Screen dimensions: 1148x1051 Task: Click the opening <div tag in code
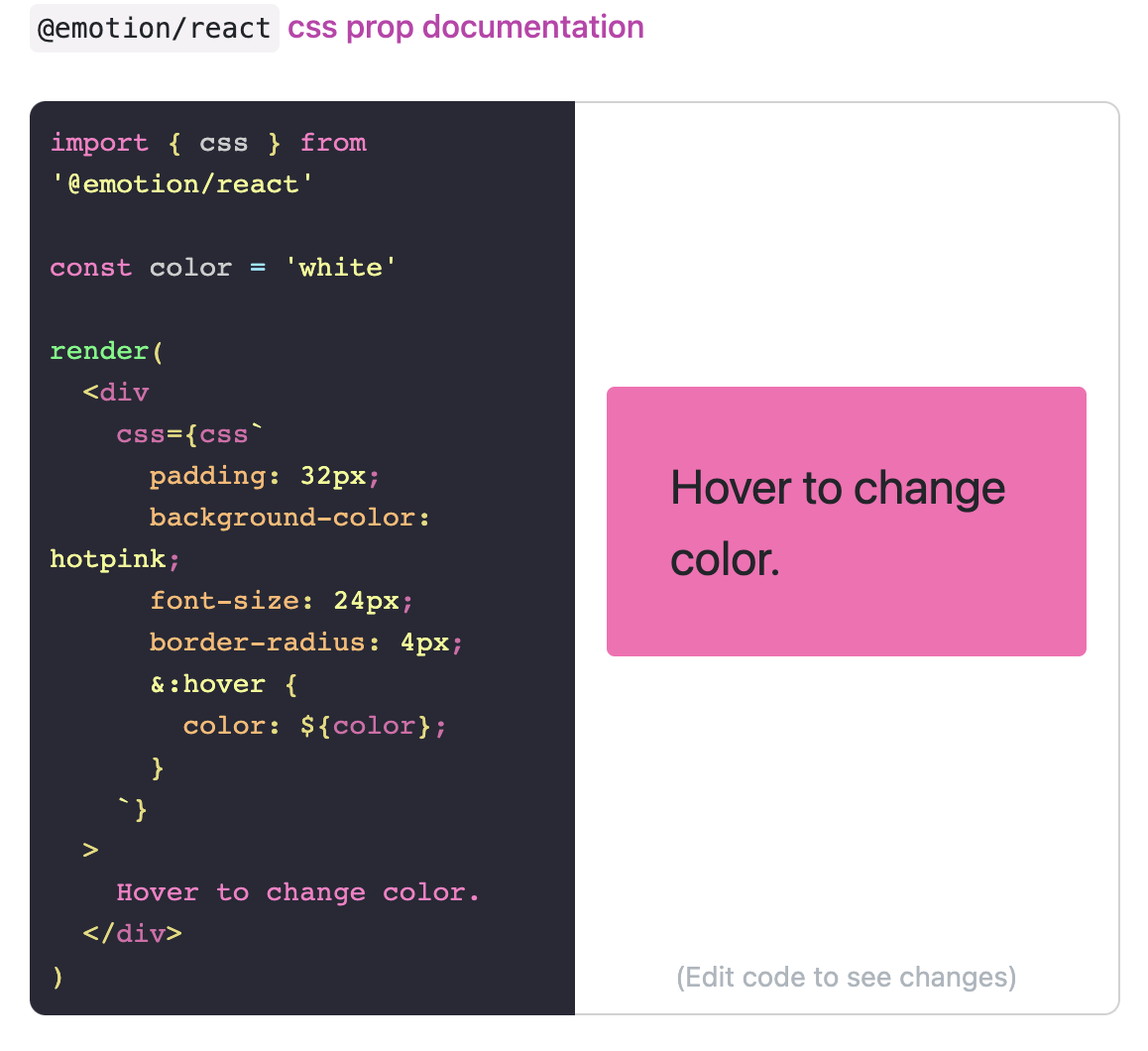click(116, 394)
